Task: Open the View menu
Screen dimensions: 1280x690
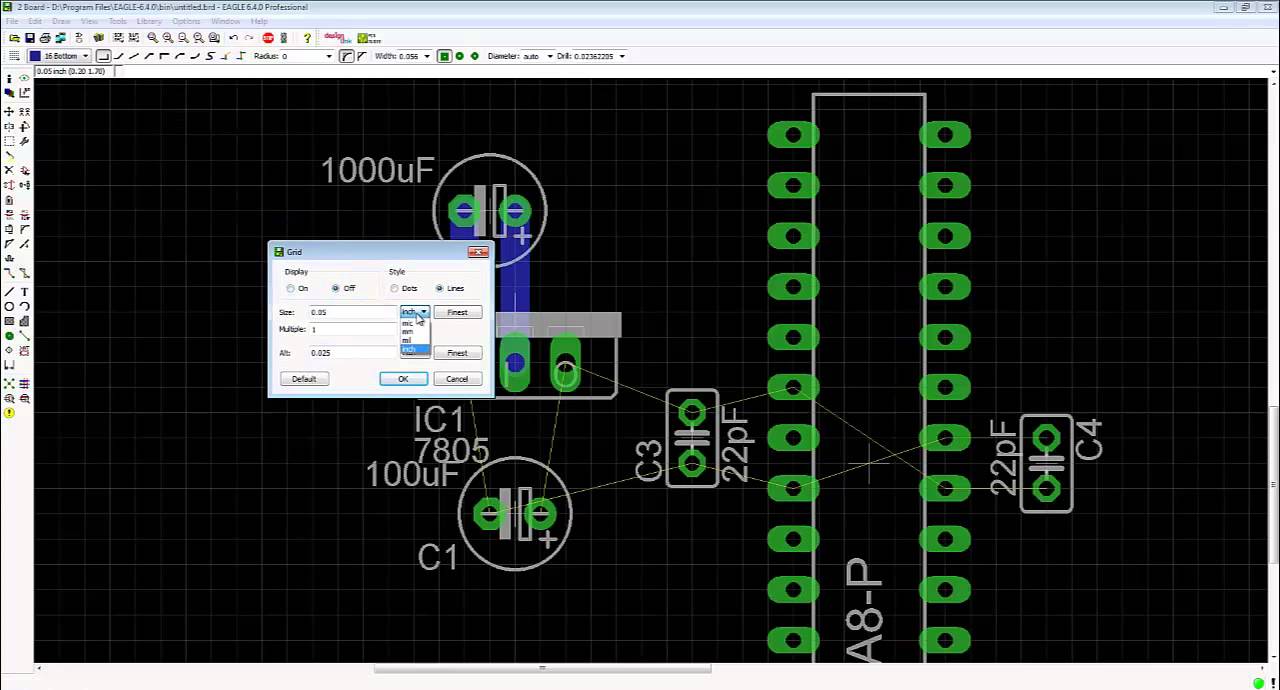Action: [x=89, y=21]
